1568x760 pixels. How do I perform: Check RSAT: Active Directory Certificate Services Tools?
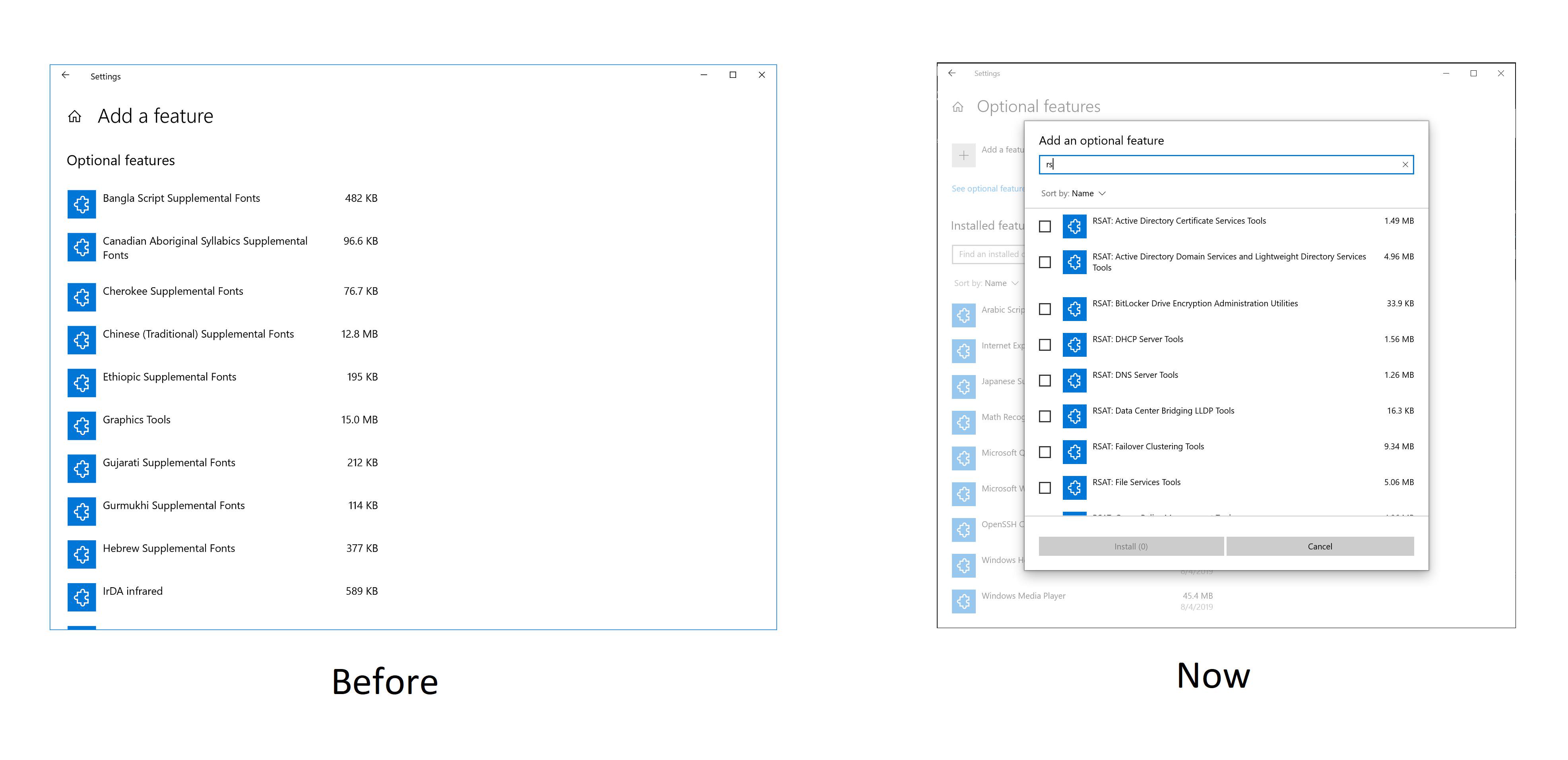(1045, 226)
